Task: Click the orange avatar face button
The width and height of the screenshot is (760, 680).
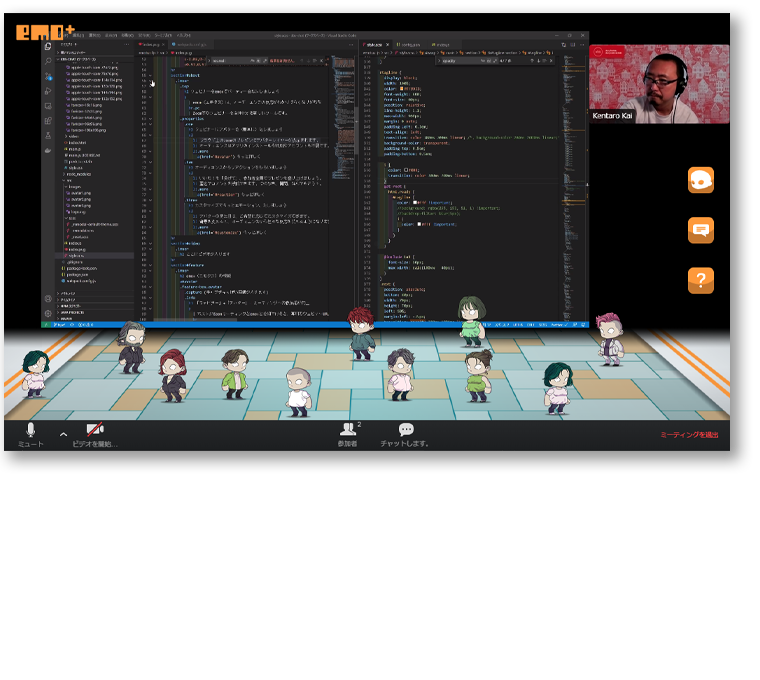Action: (x=700, y=180)
